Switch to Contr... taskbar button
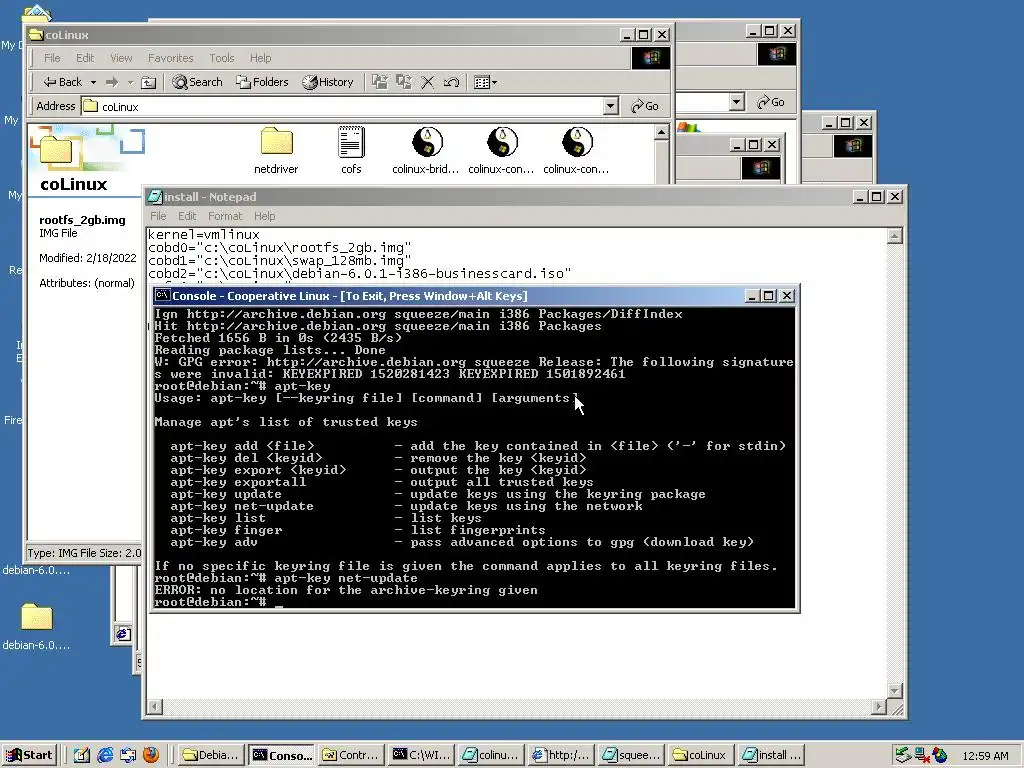Screen dimensions: 1024x768 click(x=351, y=755)
